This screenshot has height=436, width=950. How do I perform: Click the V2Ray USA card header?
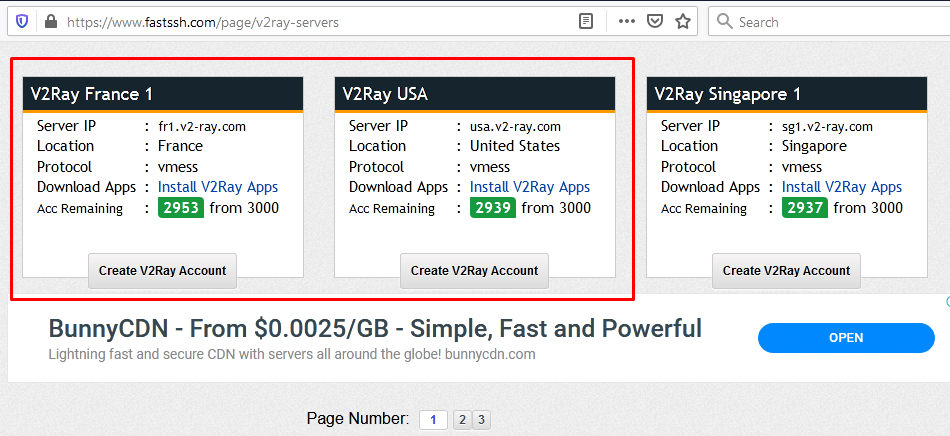point(475,94)
